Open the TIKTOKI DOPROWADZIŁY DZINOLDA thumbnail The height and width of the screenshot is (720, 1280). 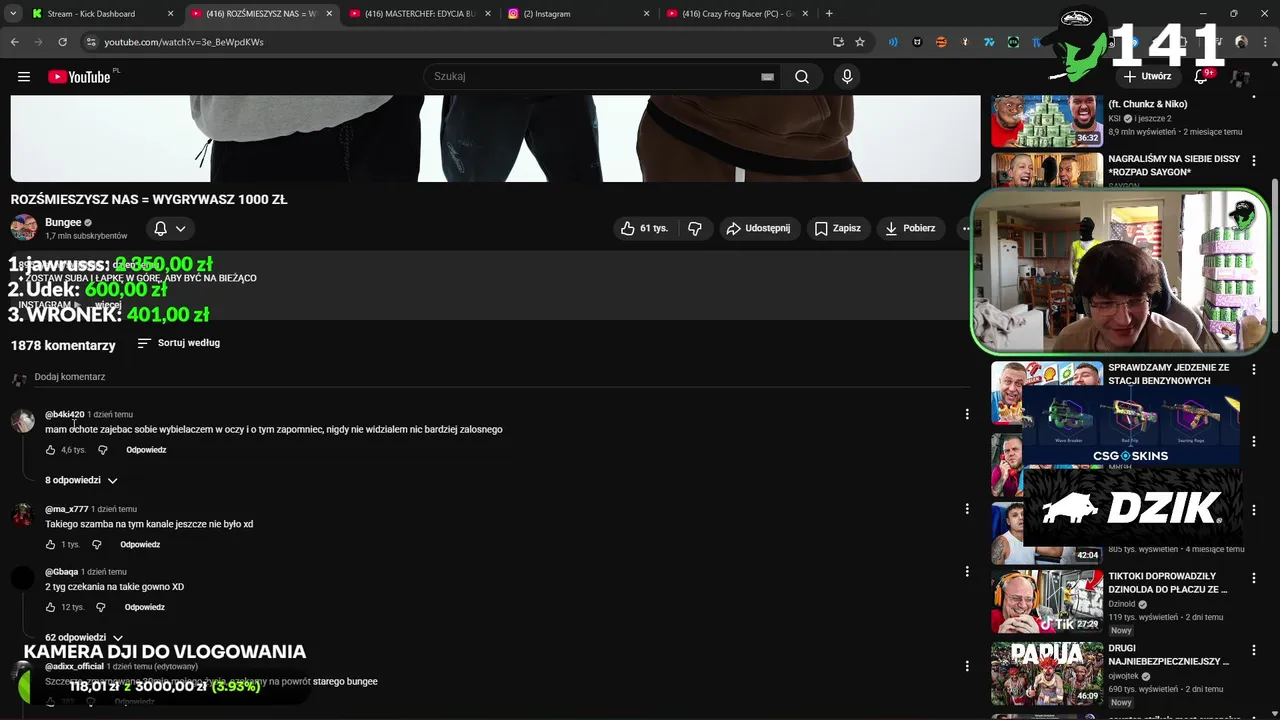click(1047, 601)
